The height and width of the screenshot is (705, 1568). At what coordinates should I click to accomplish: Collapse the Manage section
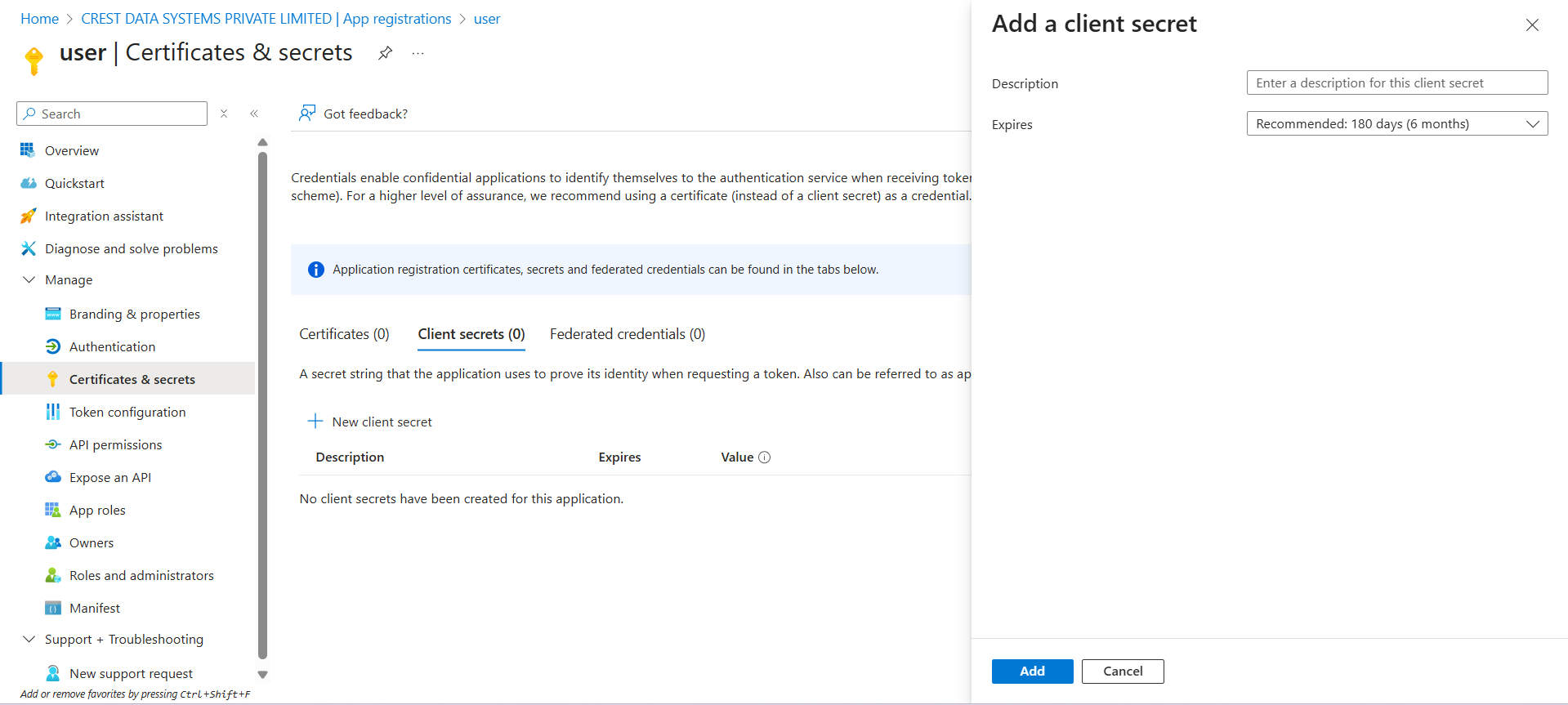29,279
